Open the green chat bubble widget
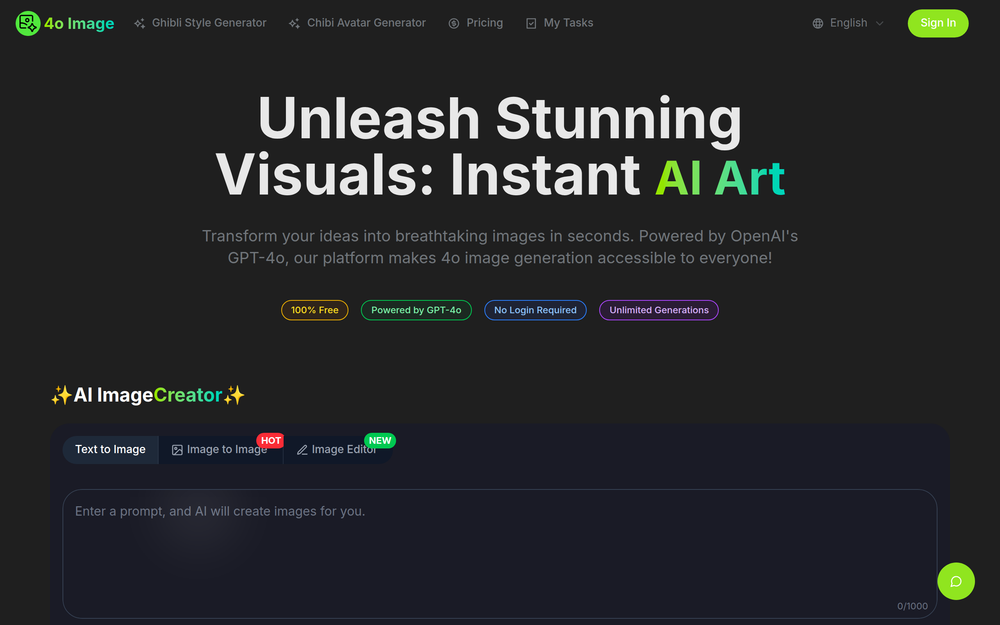 [x=955, y=581]
